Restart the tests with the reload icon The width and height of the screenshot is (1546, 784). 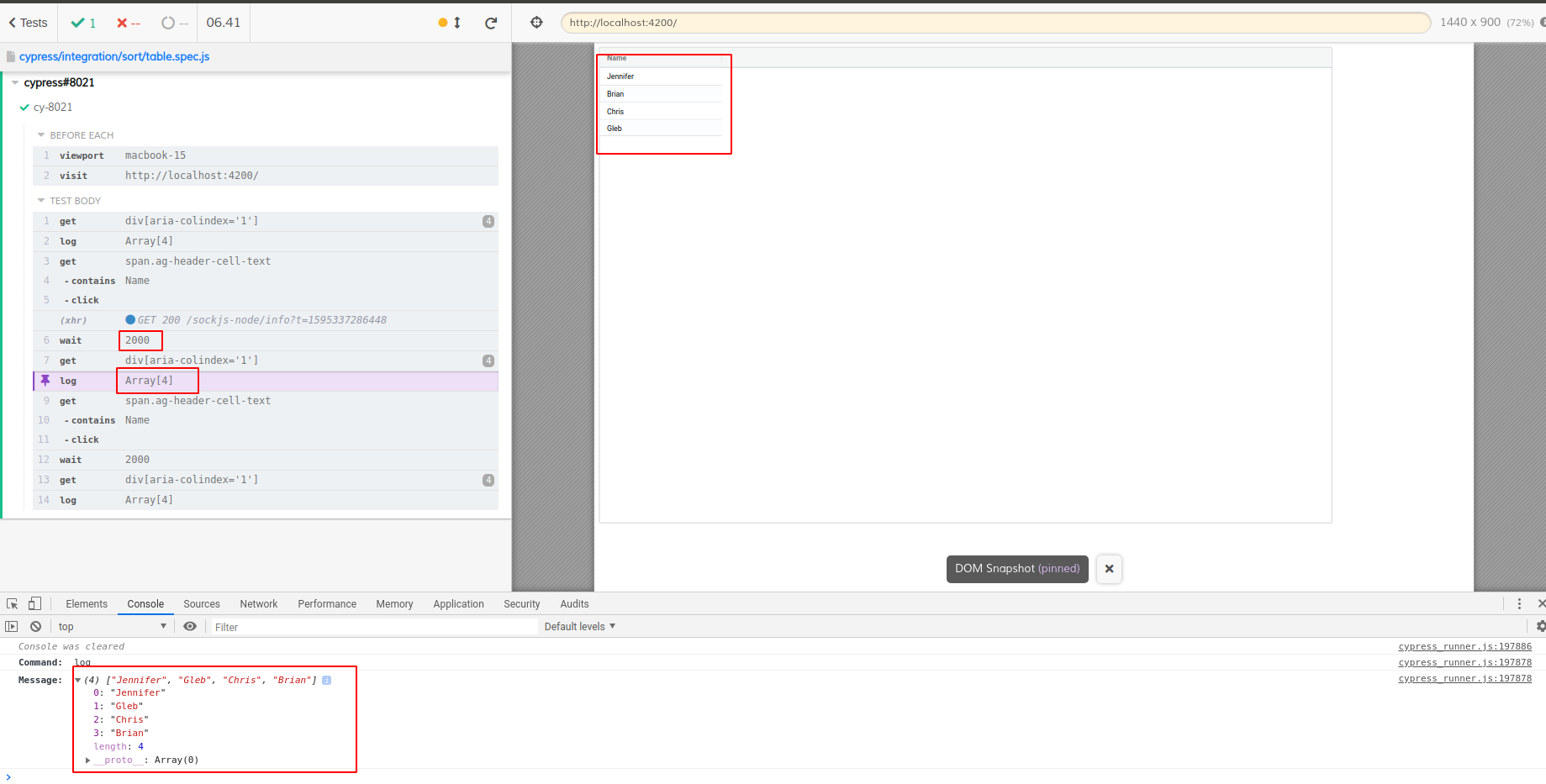[x=492, y=23]
